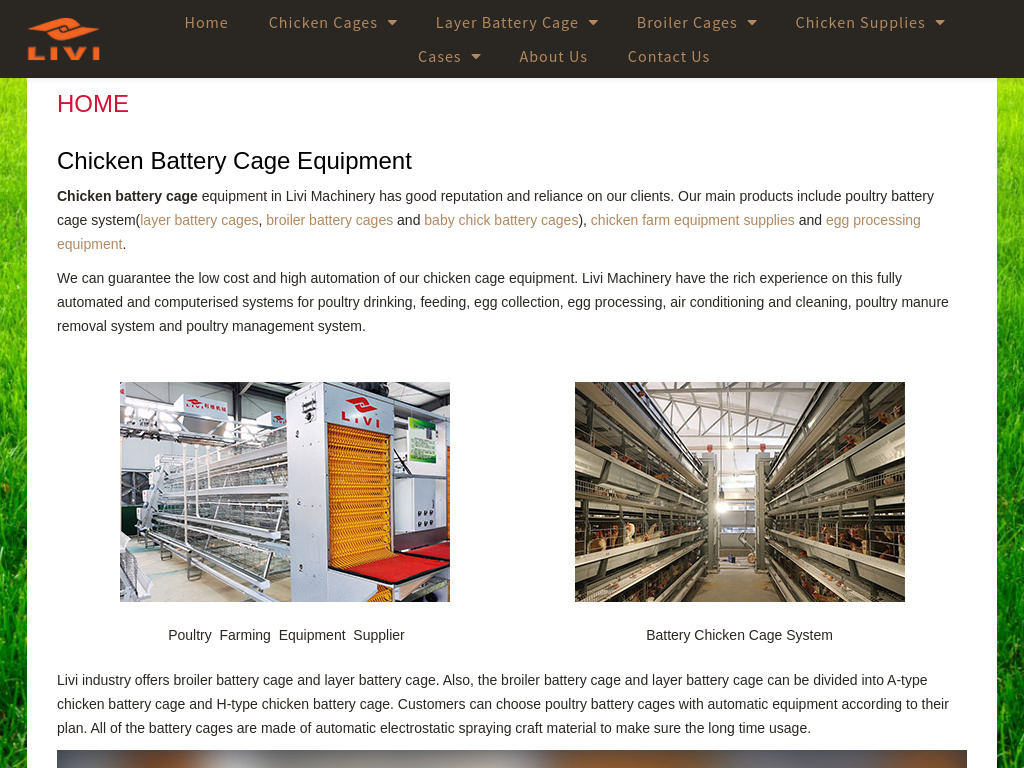Click the bold Chicken battery cage text
Image resolution: width=1024 pixels, height=768 pixels.
coord(127,196)
